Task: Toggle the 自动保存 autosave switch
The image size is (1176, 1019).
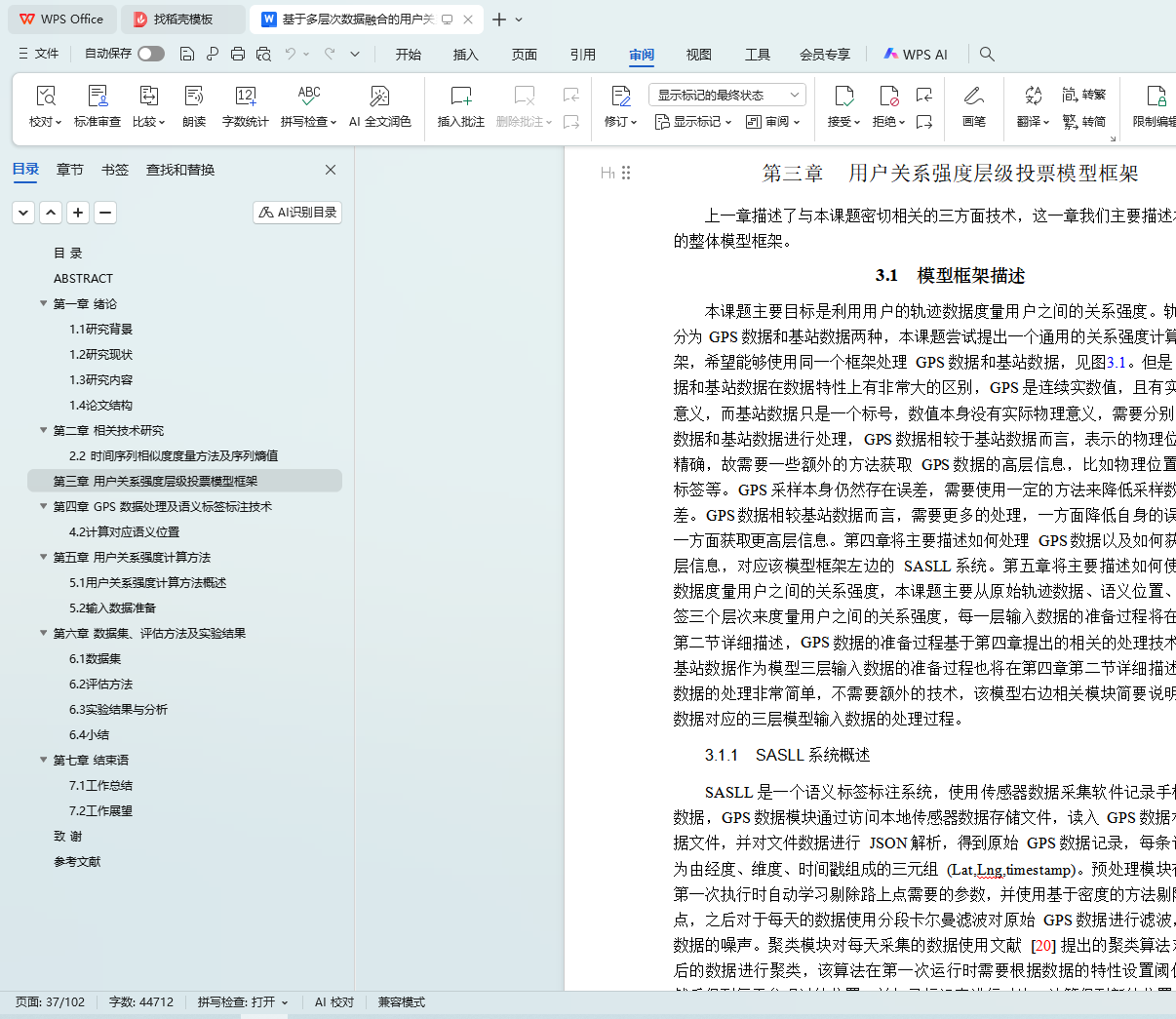Action: tap(150, 54)
